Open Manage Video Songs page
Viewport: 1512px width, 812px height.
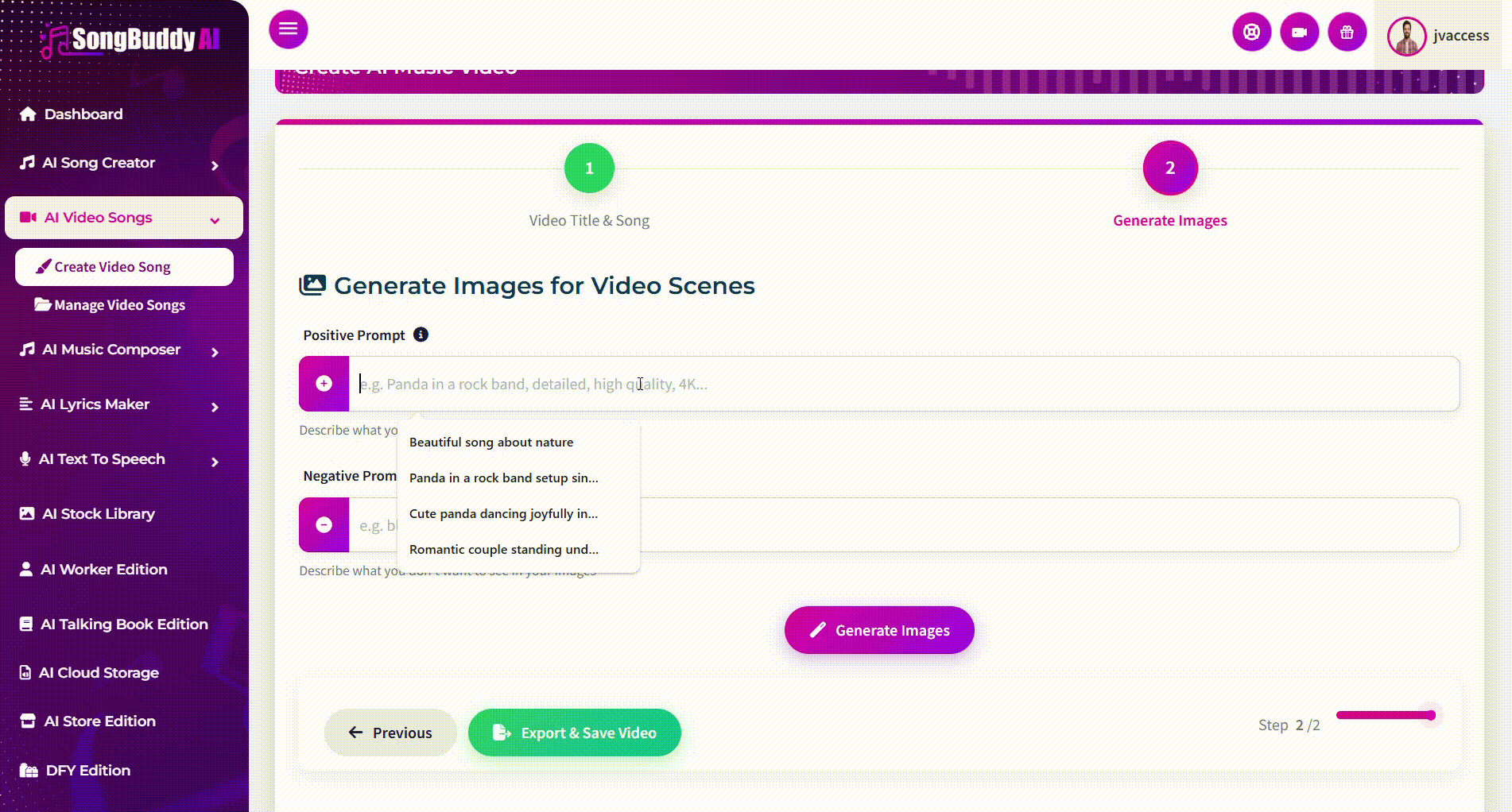(119, 305)
